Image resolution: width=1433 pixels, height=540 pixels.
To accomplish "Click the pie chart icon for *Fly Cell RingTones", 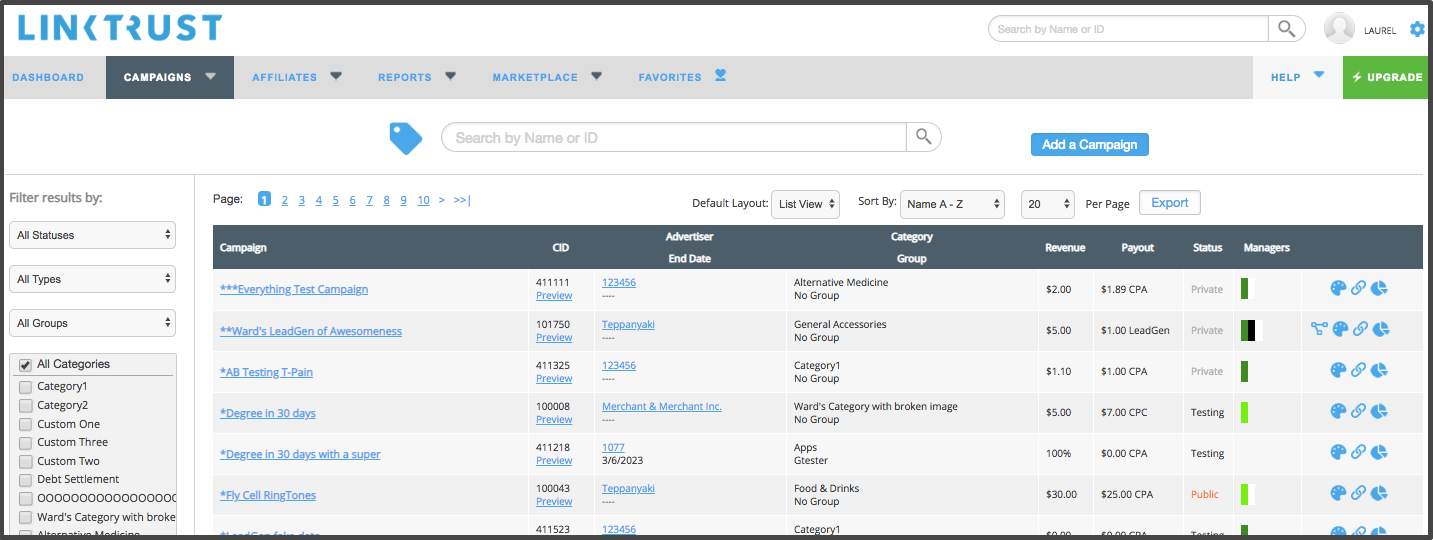I will coord(1379,493).
